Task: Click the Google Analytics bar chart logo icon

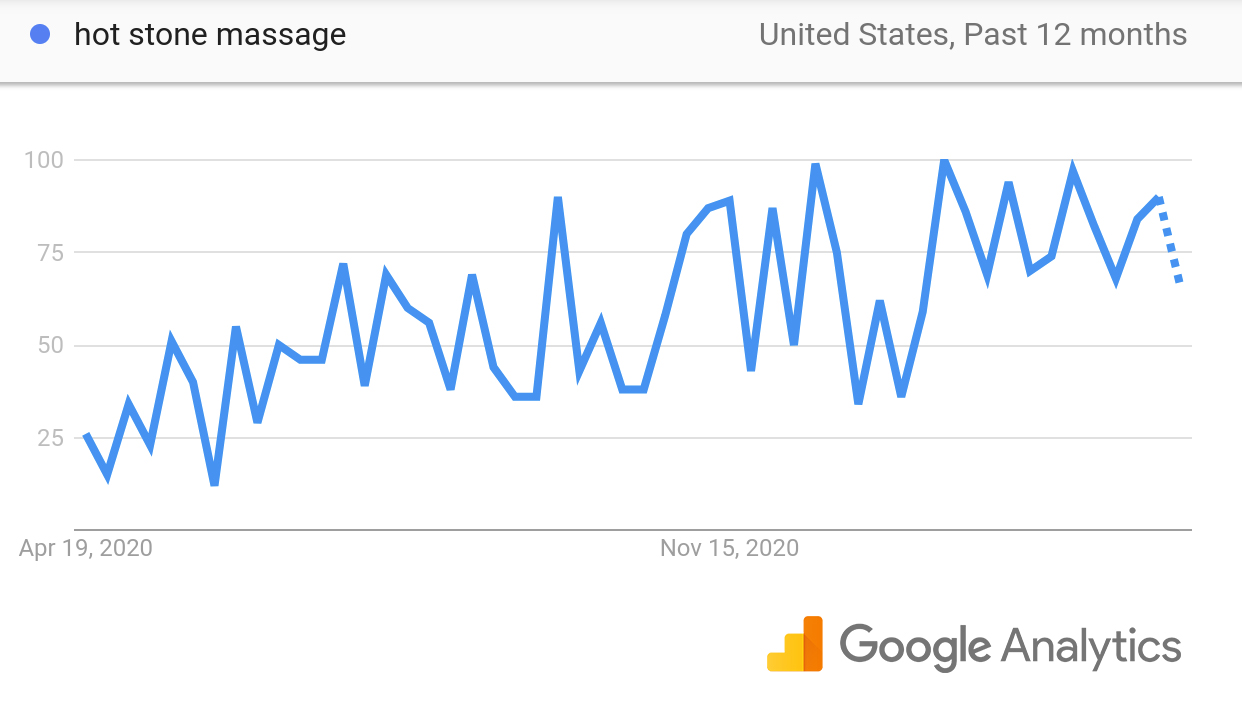Action: tap(795, 644)
